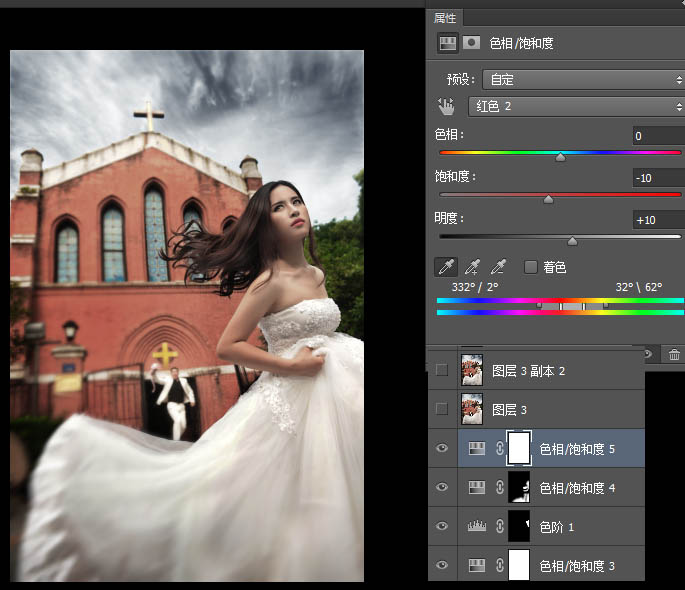Select the layer mask thumbnail of 色相/饱和度 5
685x590 pixels.
518,449
